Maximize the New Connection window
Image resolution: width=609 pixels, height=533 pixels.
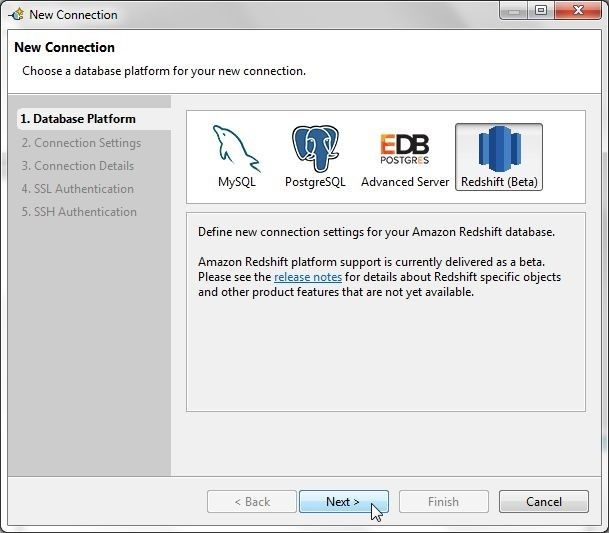(541, 10)
